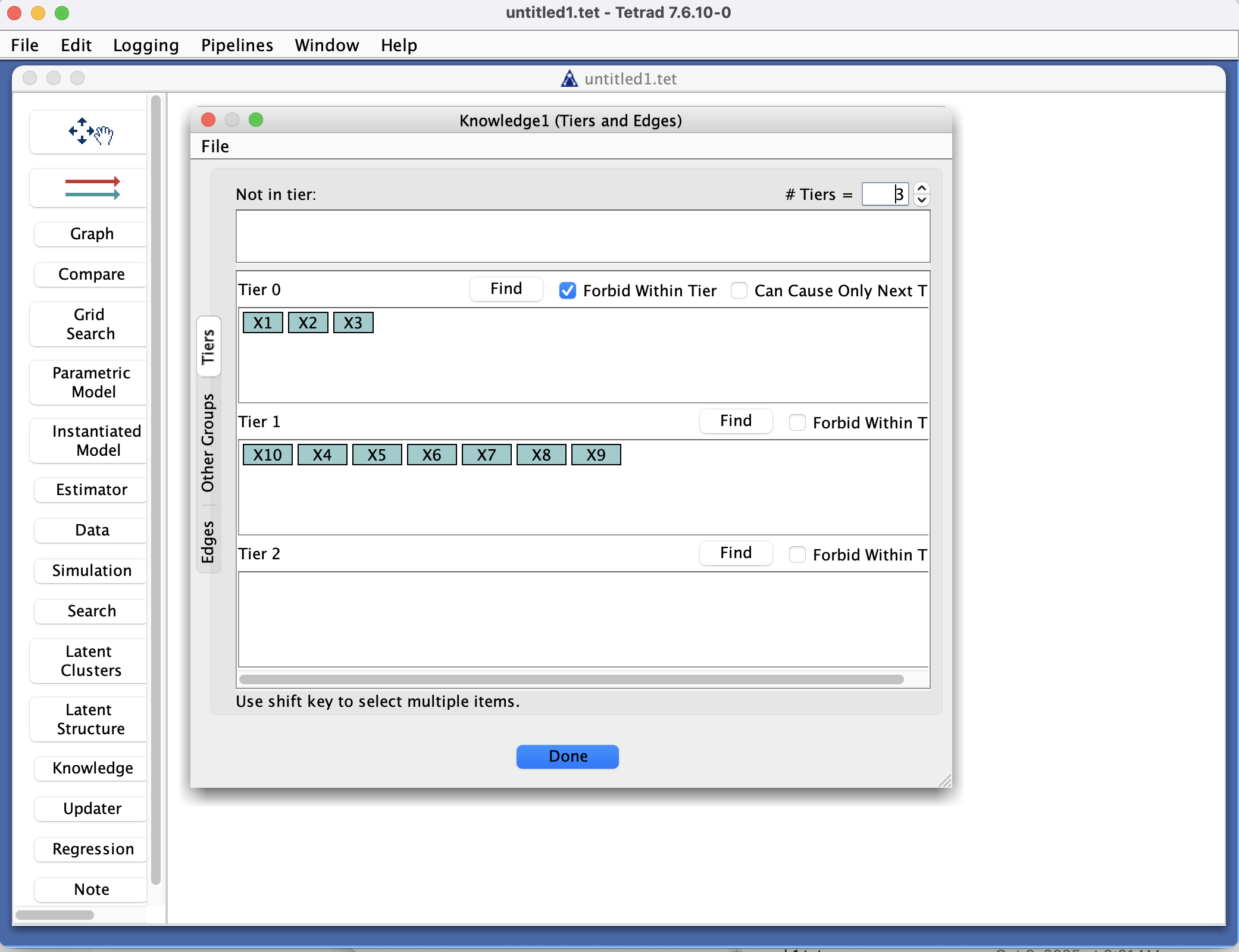Click Find button for Tier 1
This screenshot has width=1239, height=952.
coord(736,421)
